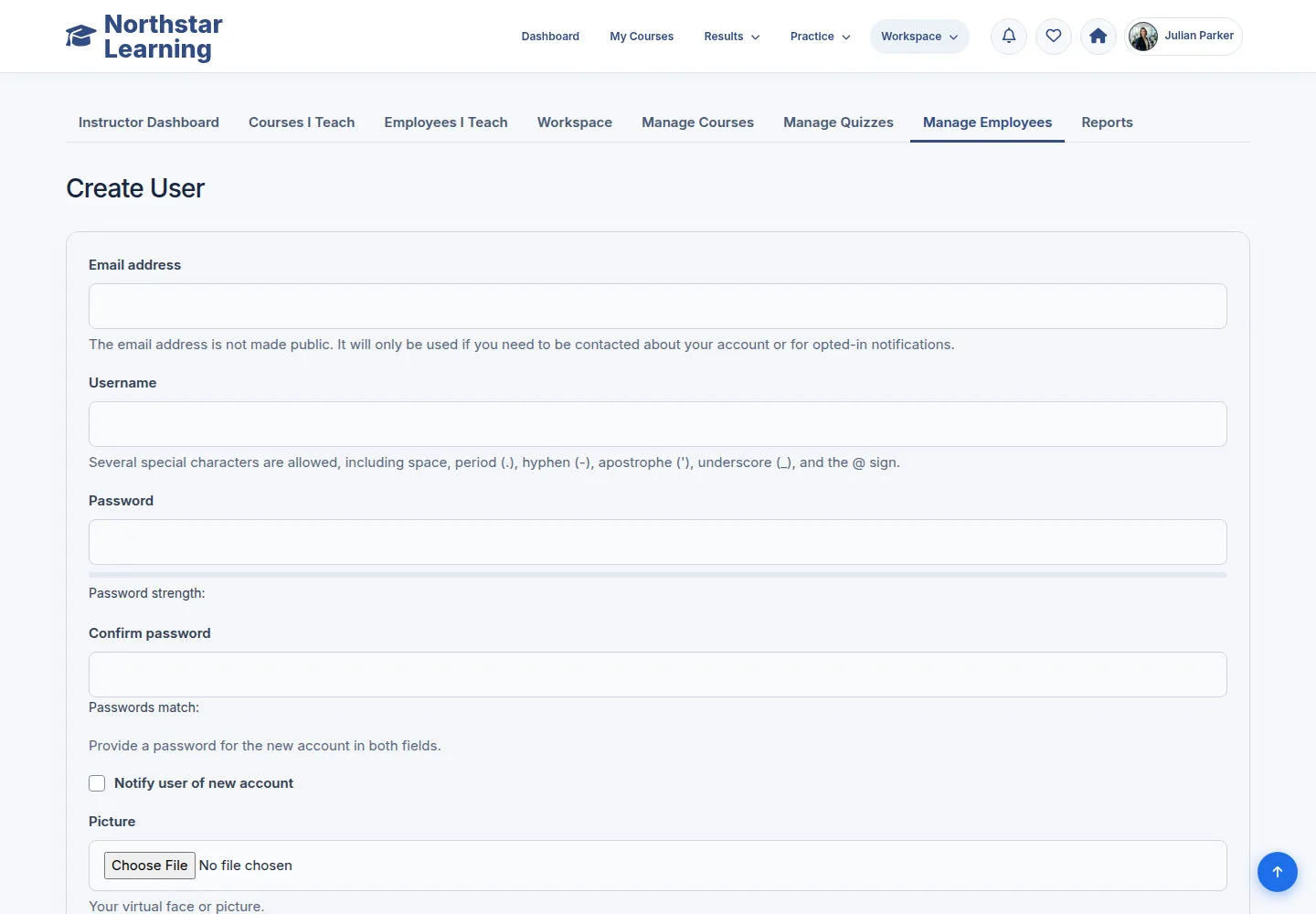Switch to the Instructor Dashboard tab
The image size is (1316, 914).
(x=149, y=122)
